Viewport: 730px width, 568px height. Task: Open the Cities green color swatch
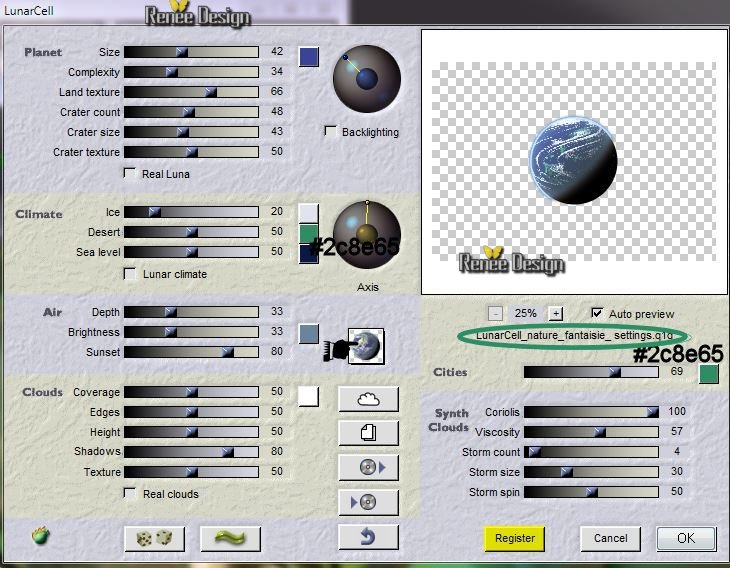709,374
